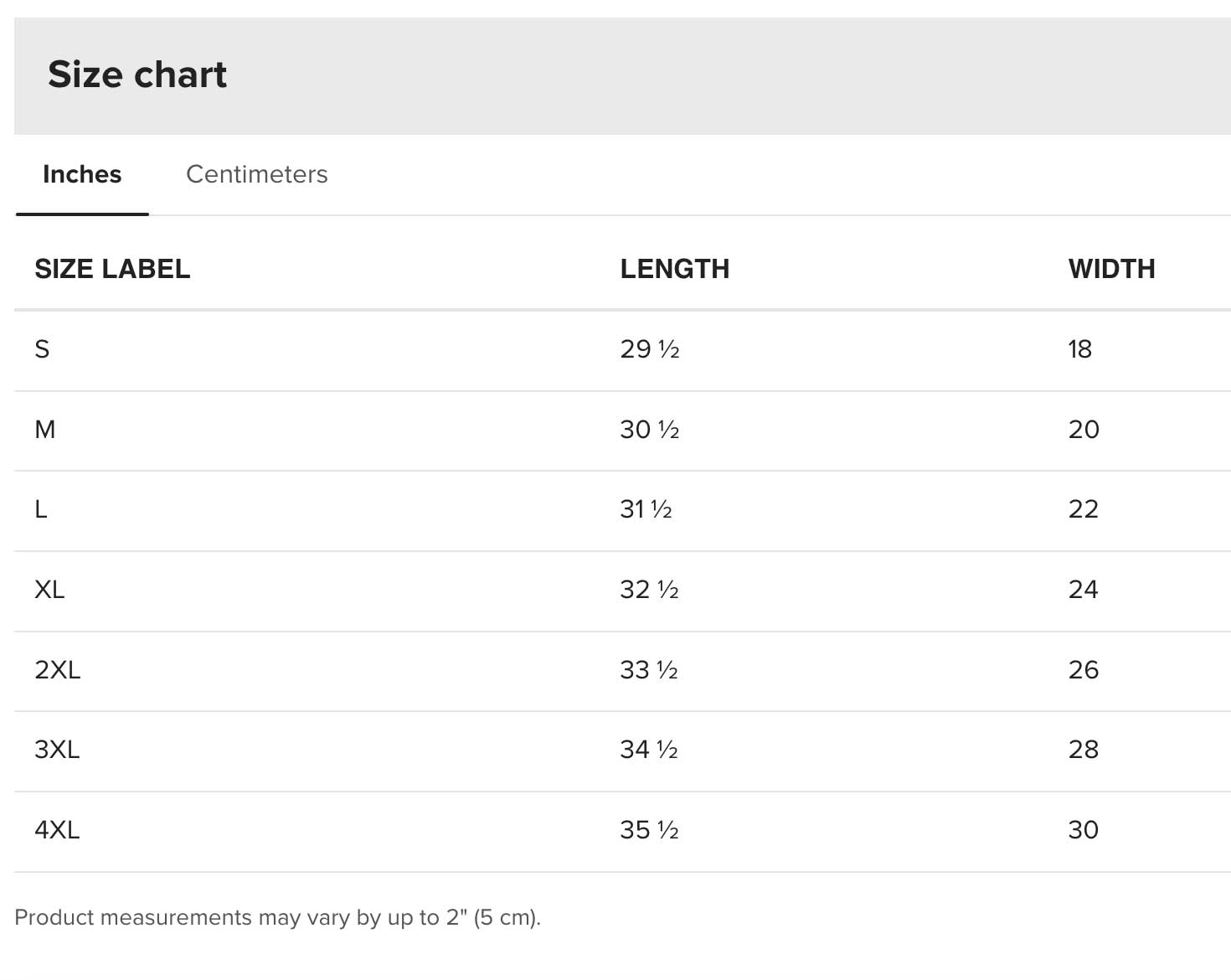
Task: Click the SIZE LABEL column header
Action: (112, 269)
